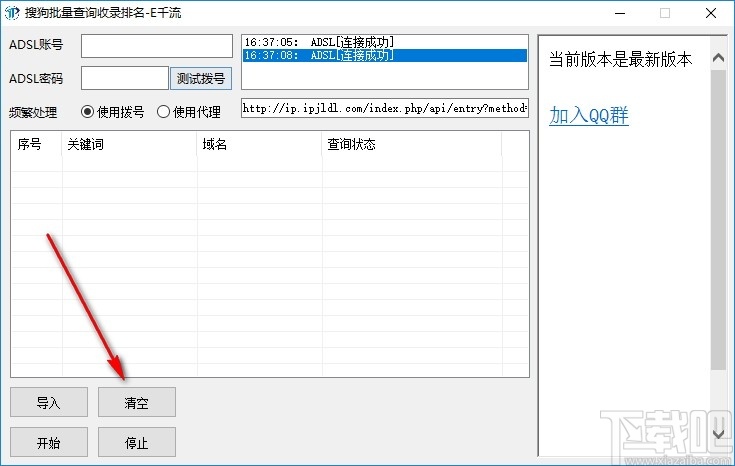This screenshot has height=466, width=735.
Task: Click the 导入 button
Action: [x=49, y=402]
